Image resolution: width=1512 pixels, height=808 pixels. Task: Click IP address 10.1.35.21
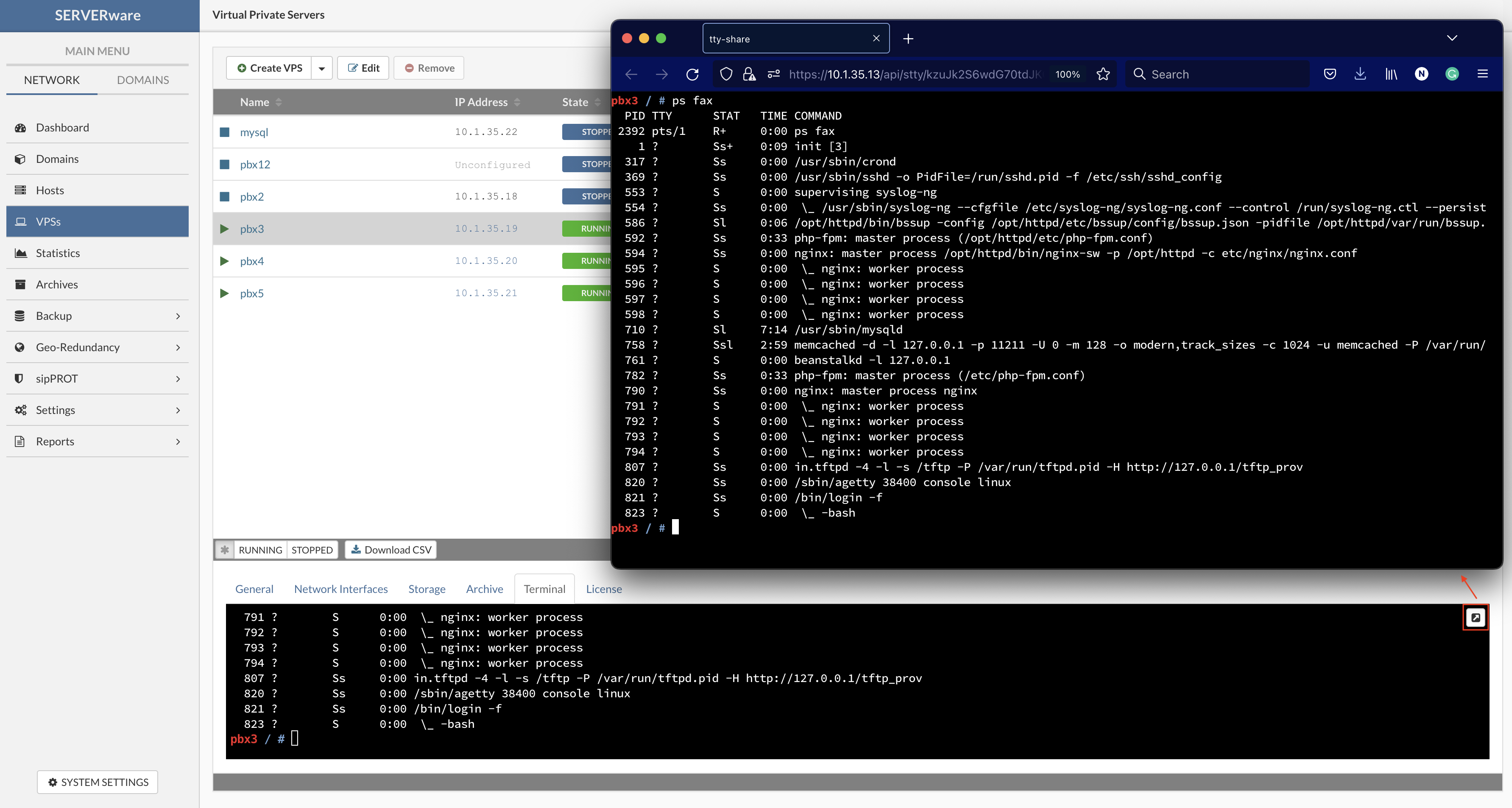[486, 293]
